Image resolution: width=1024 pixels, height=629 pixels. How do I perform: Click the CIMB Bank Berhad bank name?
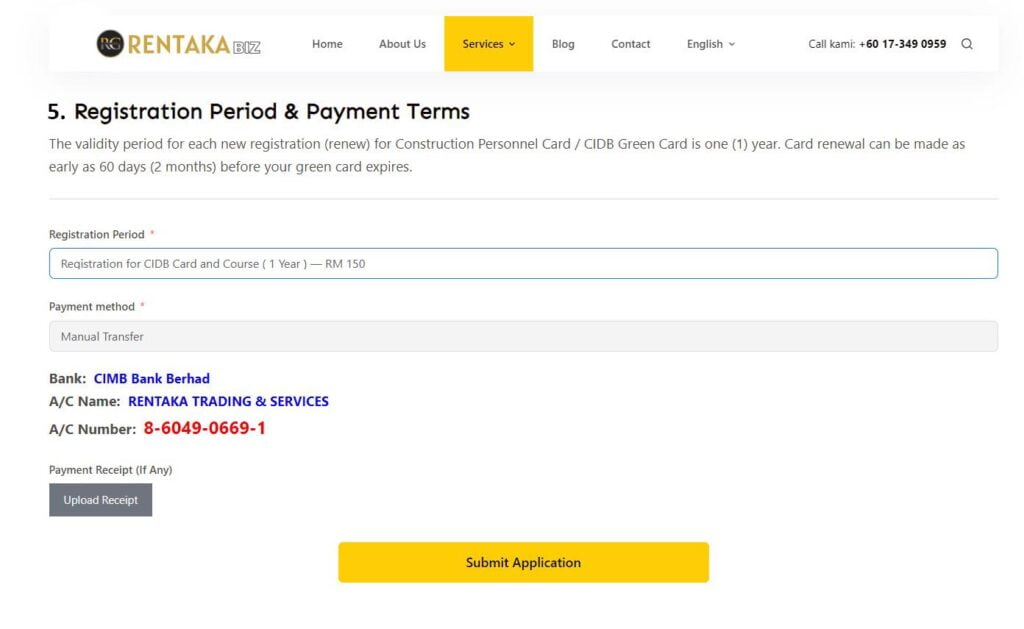pos(152,378)
